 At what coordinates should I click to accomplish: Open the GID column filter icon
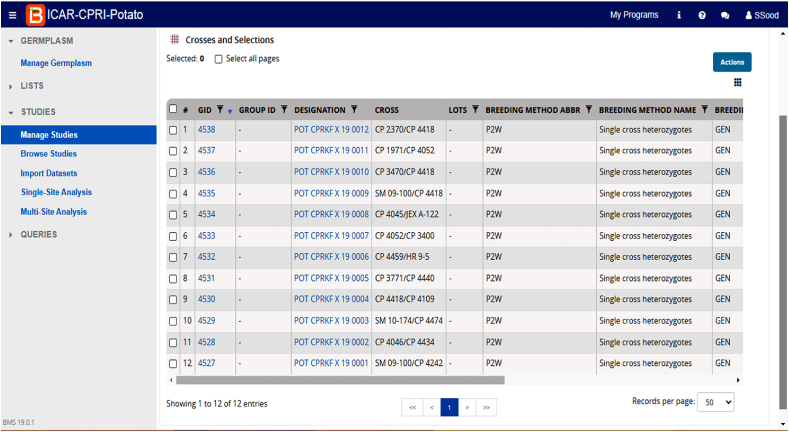tap(220, 110)
